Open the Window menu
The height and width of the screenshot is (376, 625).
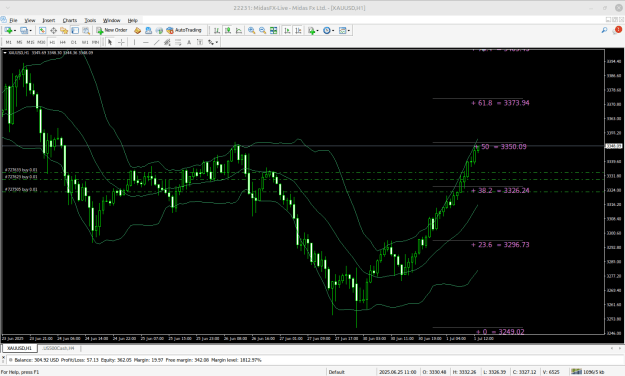tap(112, 20)
